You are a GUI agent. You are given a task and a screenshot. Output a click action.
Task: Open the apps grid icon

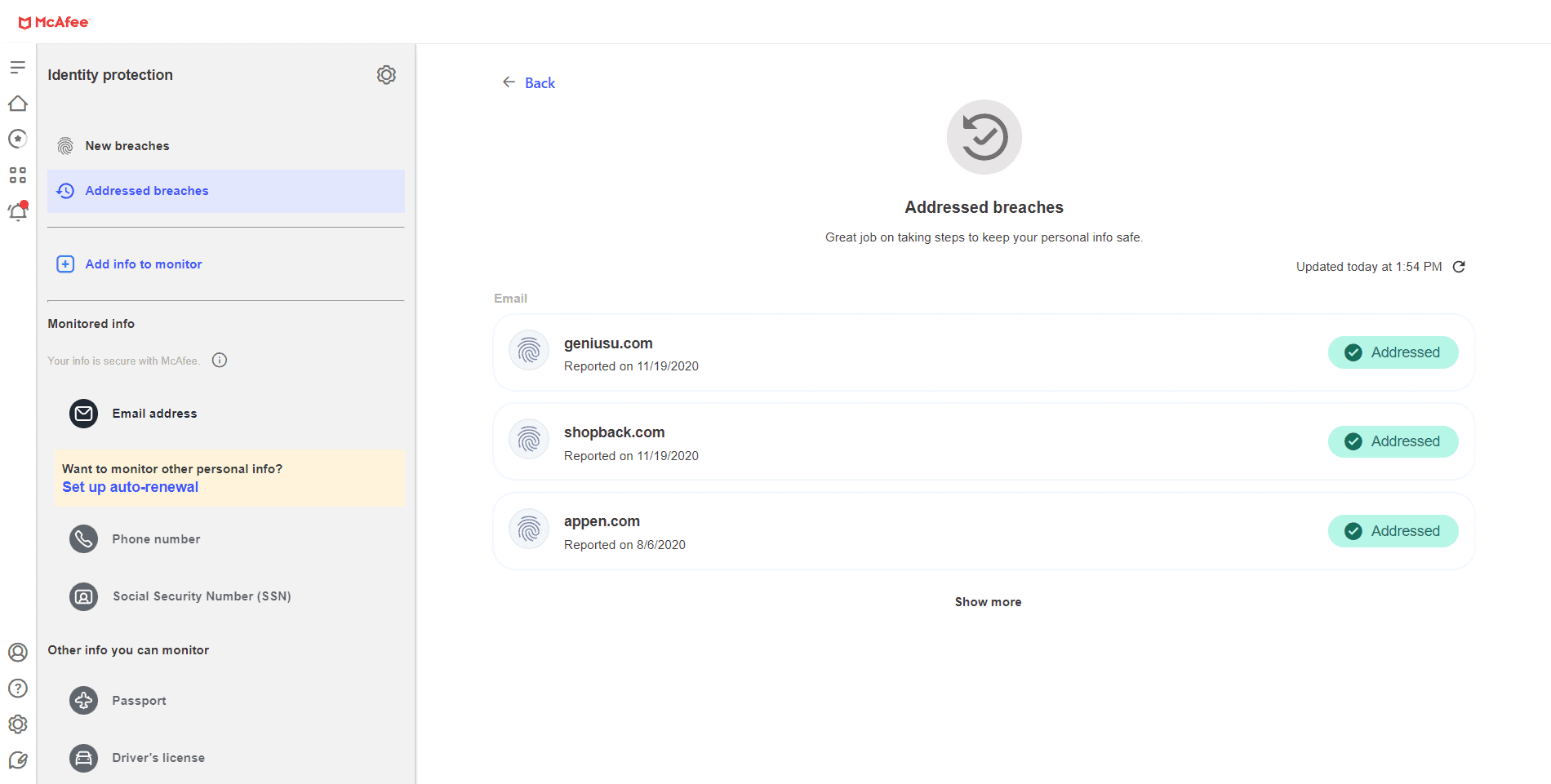(x=18, y=175)
